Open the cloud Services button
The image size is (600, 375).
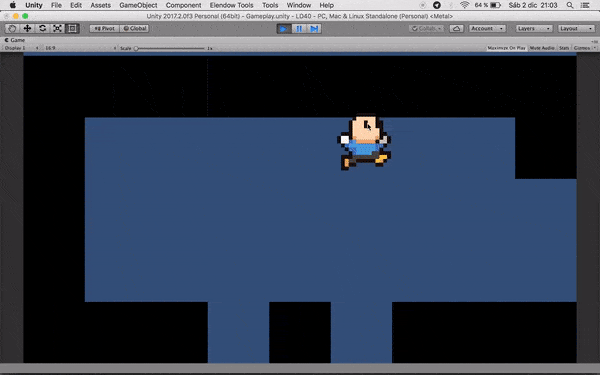457,29
